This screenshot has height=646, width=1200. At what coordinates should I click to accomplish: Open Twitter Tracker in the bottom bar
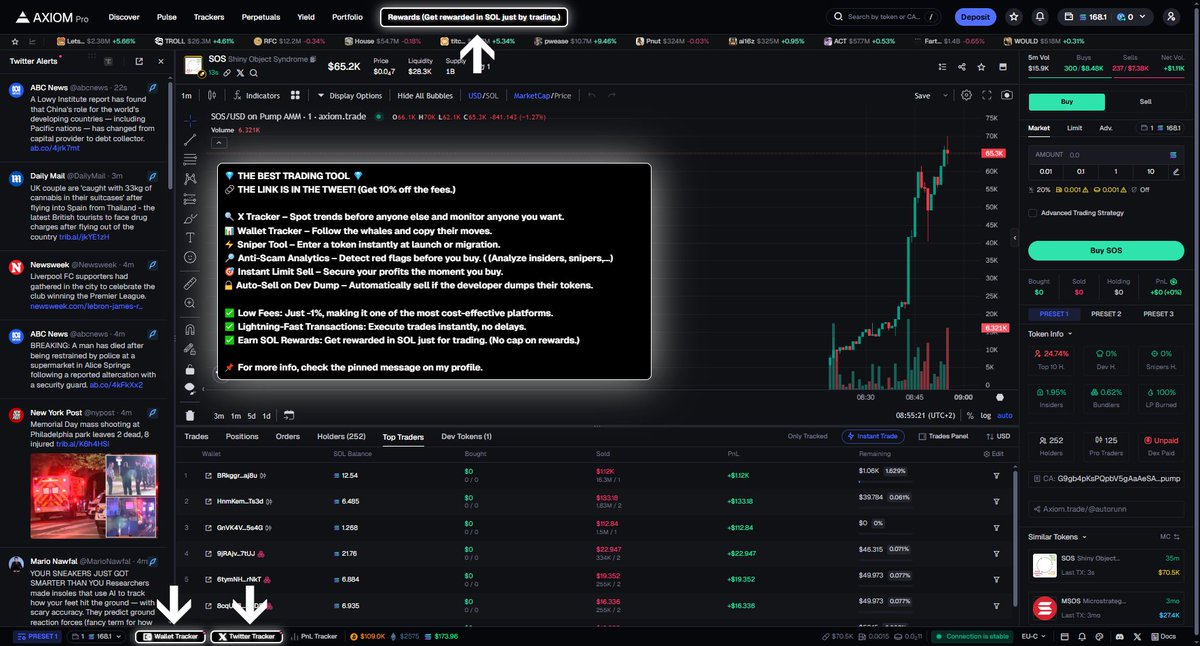246,636
